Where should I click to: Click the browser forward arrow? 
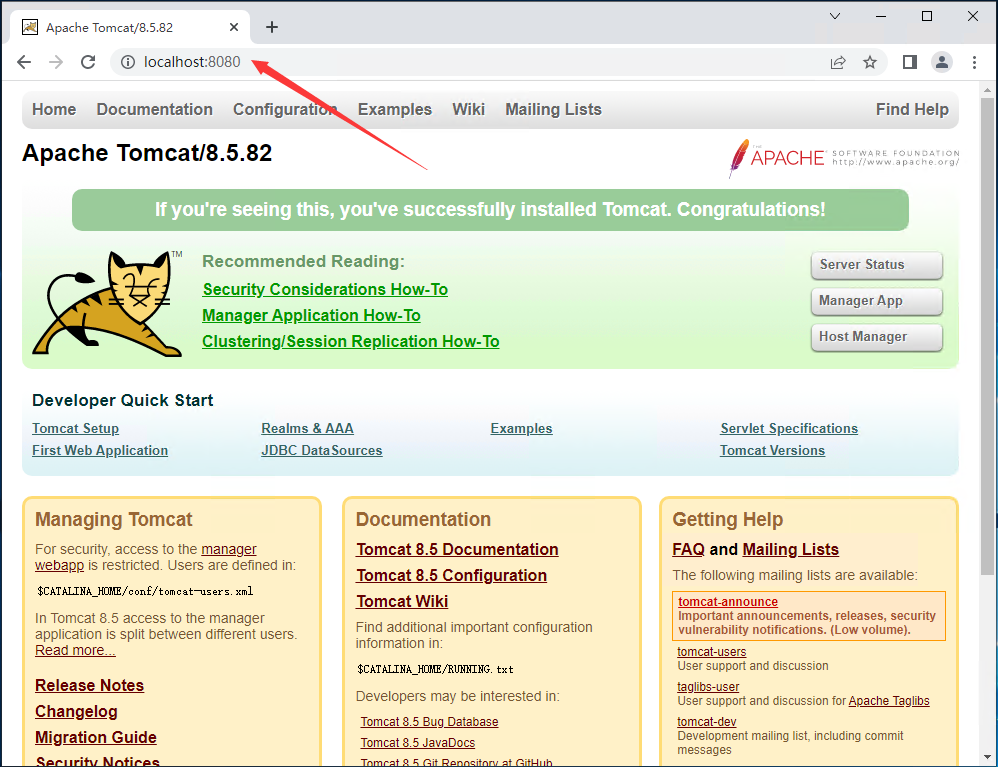pyautogui.click(x=56, y=62)
